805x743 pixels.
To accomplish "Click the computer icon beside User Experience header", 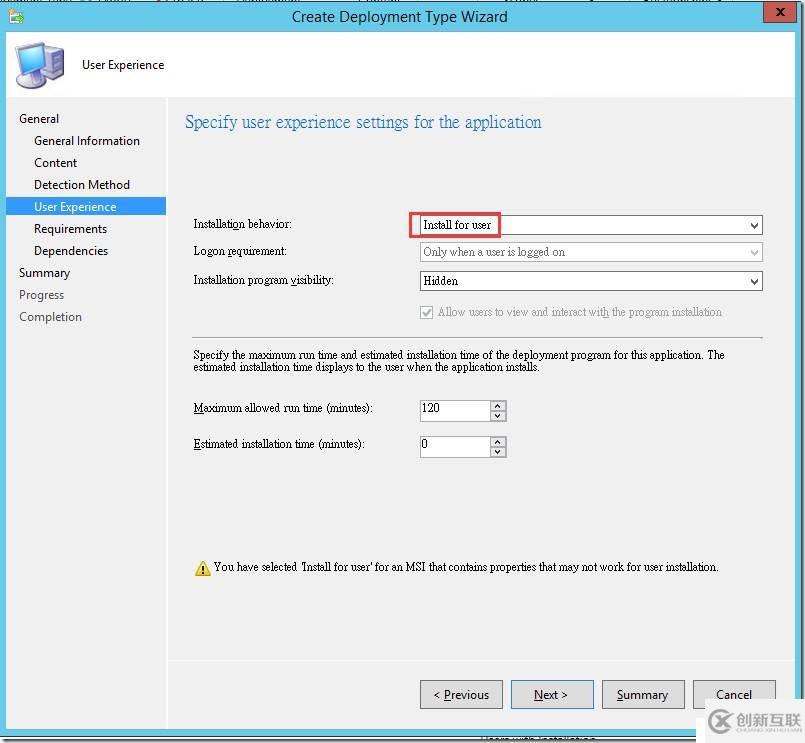I will tap(40, 65).
